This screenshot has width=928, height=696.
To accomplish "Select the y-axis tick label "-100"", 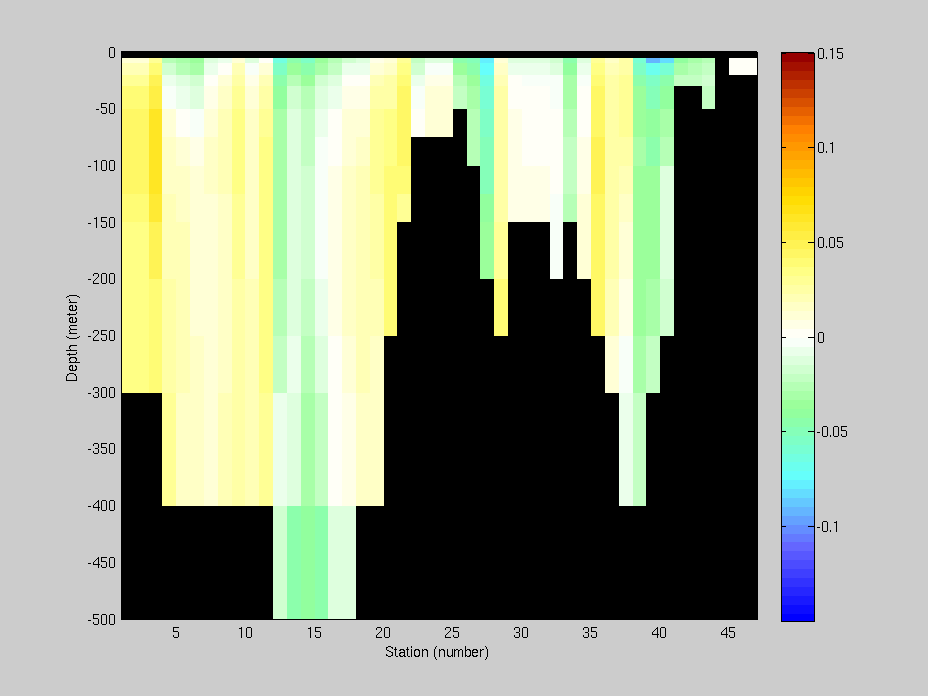I will pyautogui.click(x=102, y=166).
